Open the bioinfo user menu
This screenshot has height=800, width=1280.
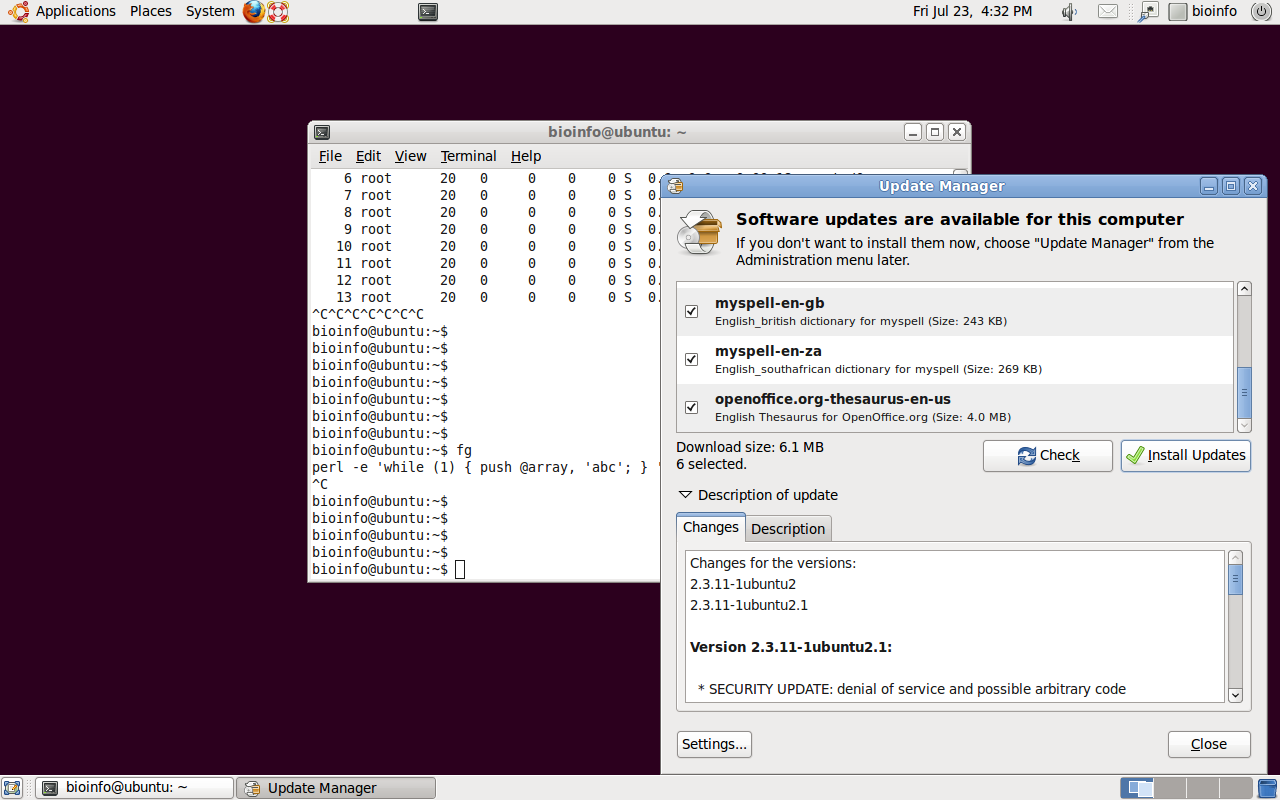click(x=1204, y=12)
